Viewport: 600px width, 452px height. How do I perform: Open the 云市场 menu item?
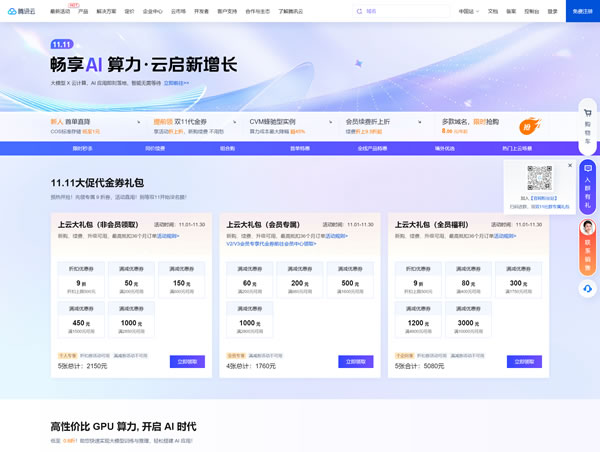click(x=178, y=11)
